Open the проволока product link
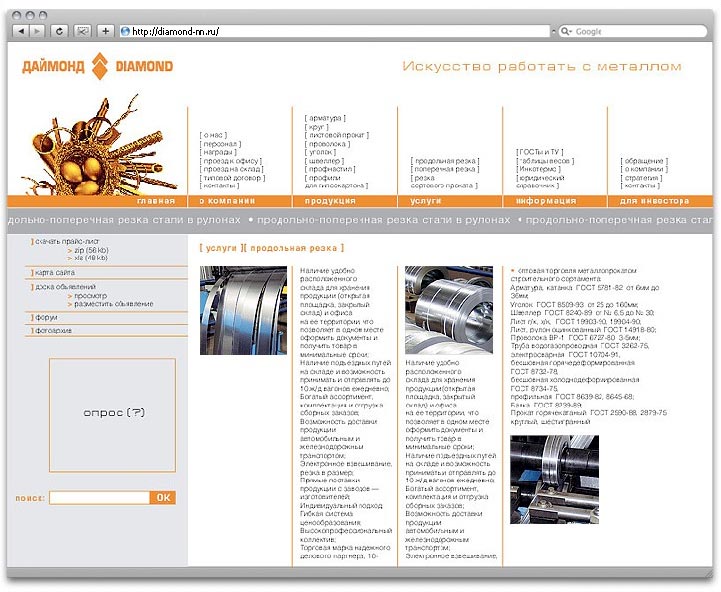This screenshot has width=721, height=592. pos(327,144)
